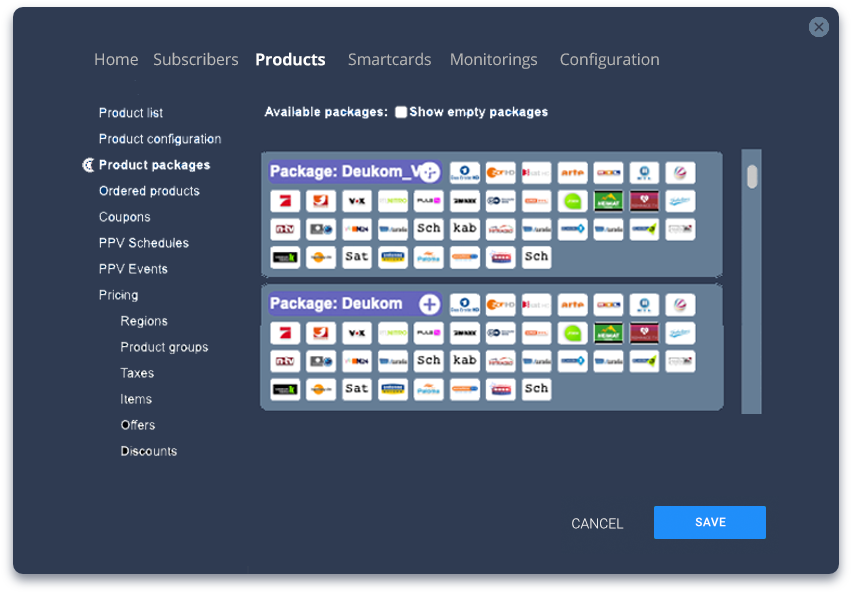Navigate to the Configuration tab
Image resolution: width=852 pixels, height=593 pixels.
coord(610,59)
